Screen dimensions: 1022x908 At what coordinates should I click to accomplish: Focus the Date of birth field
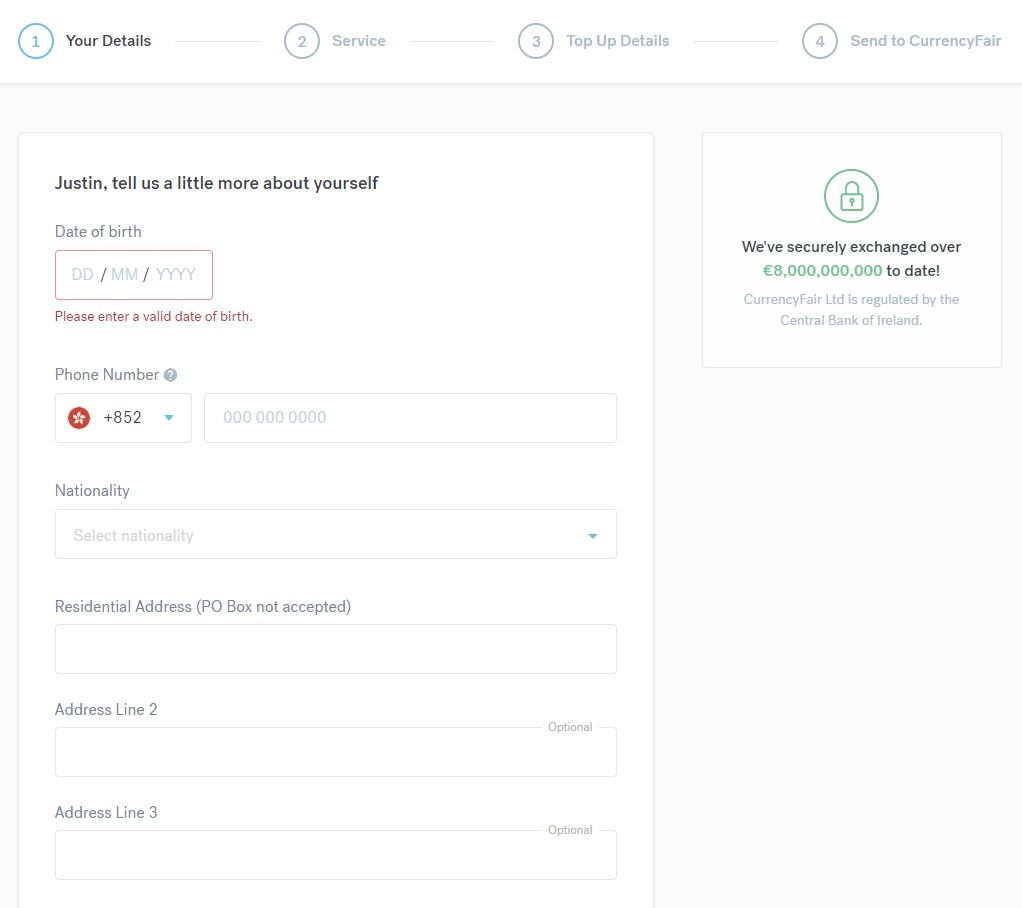[x=134, y=275]
